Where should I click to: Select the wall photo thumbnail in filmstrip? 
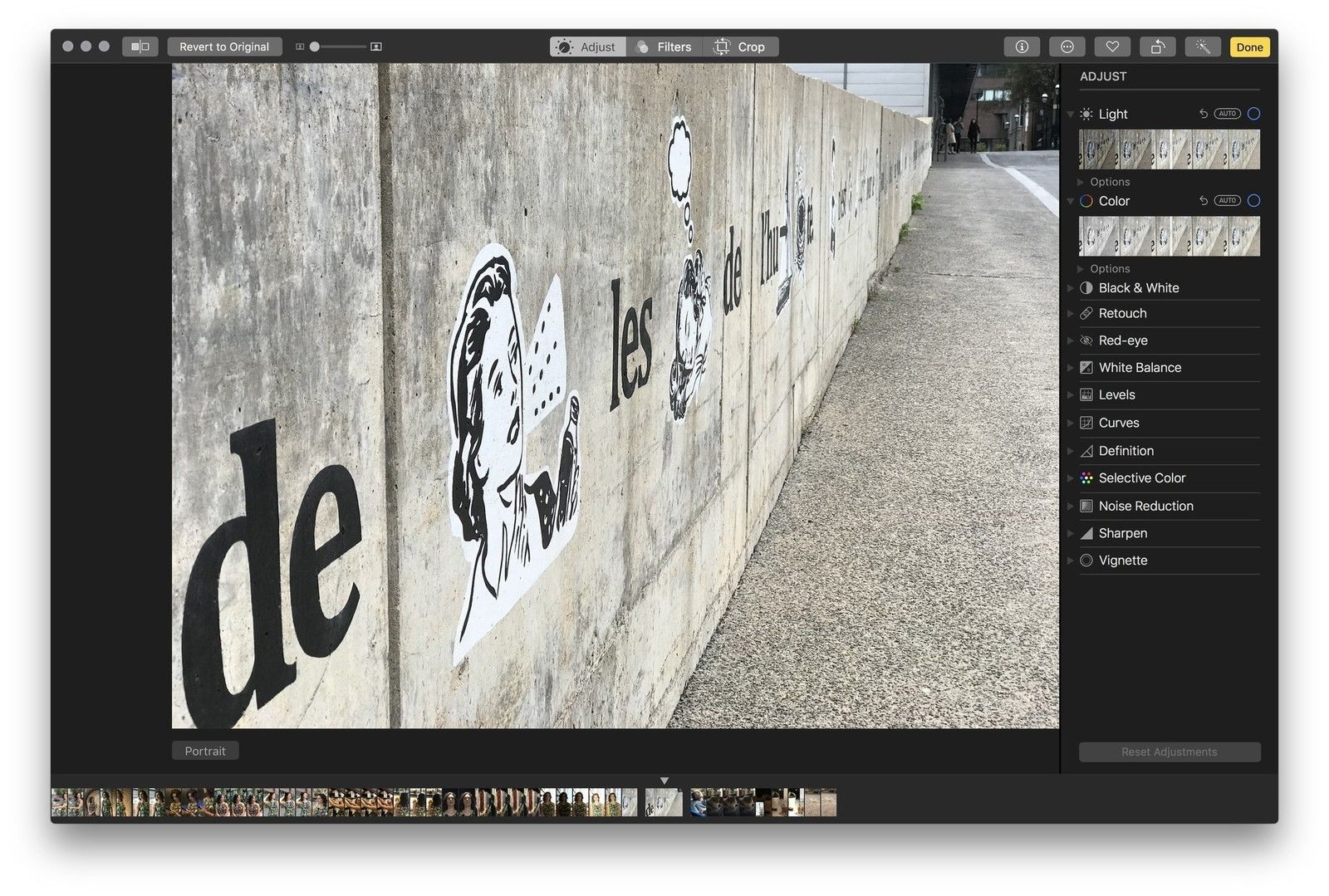(664, 803)
